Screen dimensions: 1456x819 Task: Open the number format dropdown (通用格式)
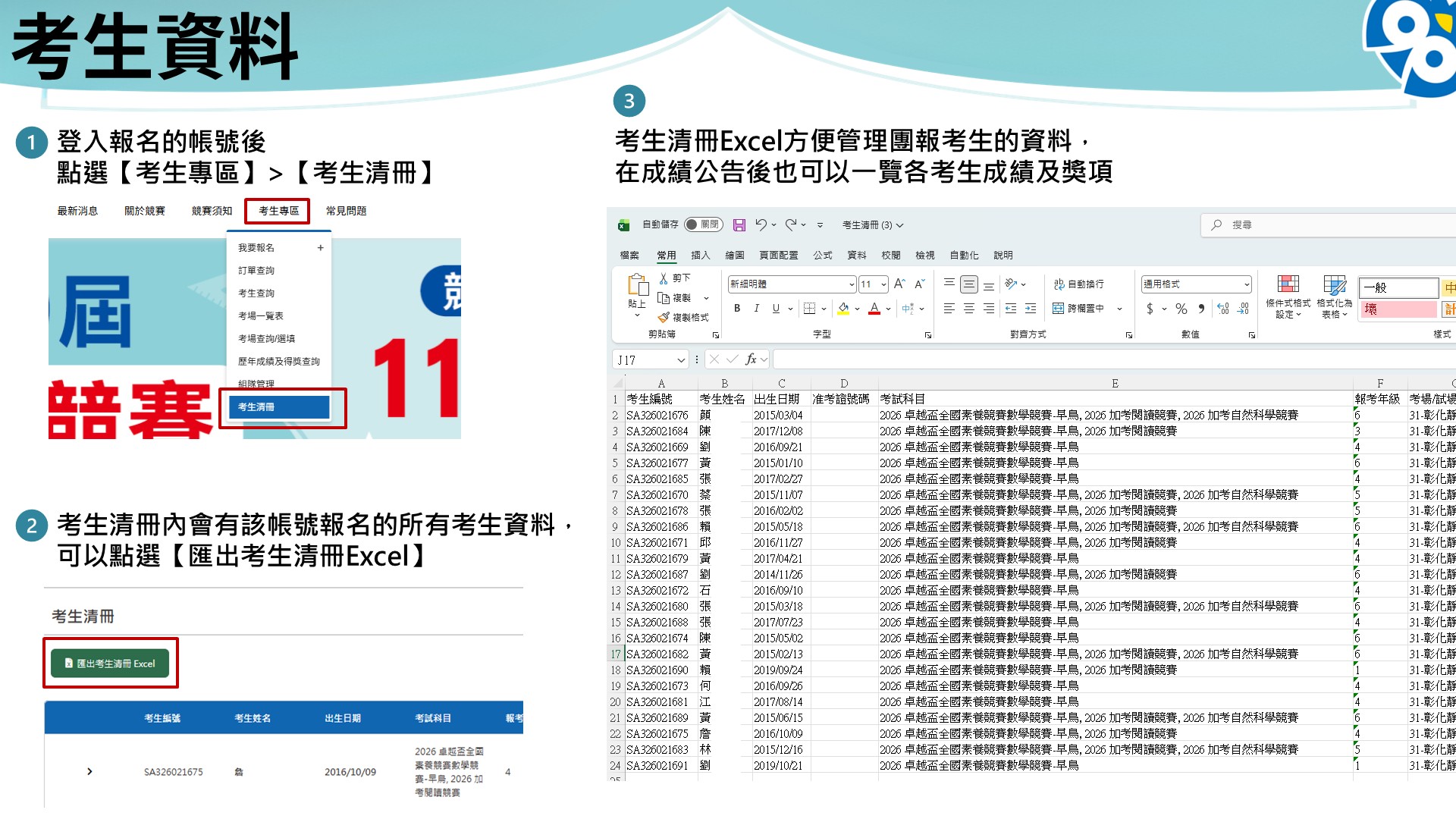coord(1246,284)
